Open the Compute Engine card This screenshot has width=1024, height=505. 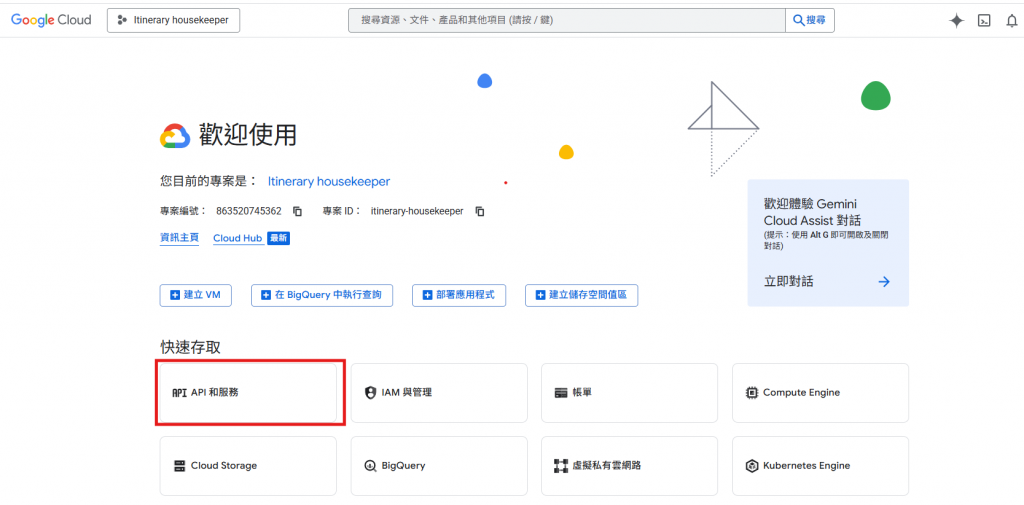point(820,393)
